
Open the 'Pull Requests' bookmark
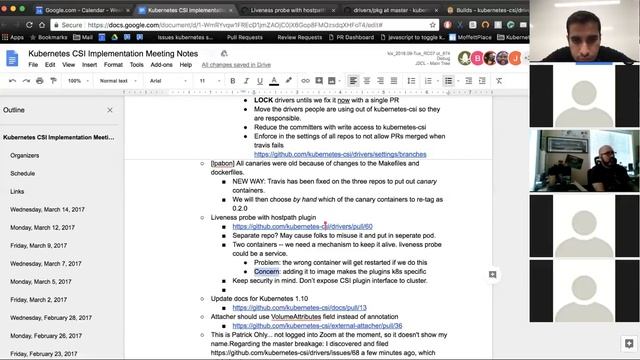click(244, 37)
